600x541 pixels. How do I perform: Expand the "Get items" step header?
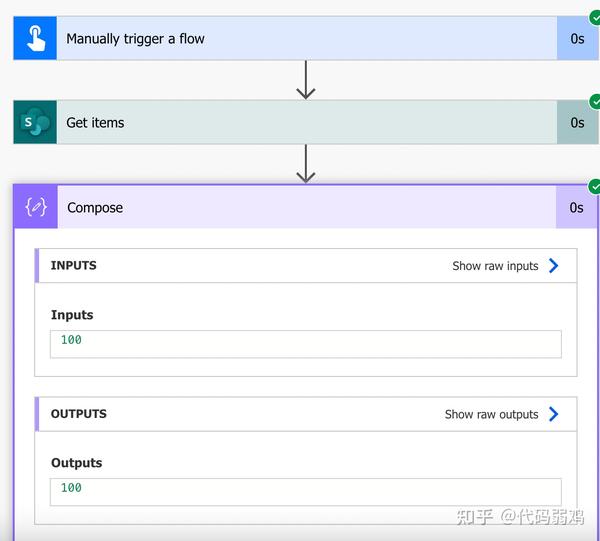[x=95, y=123]
